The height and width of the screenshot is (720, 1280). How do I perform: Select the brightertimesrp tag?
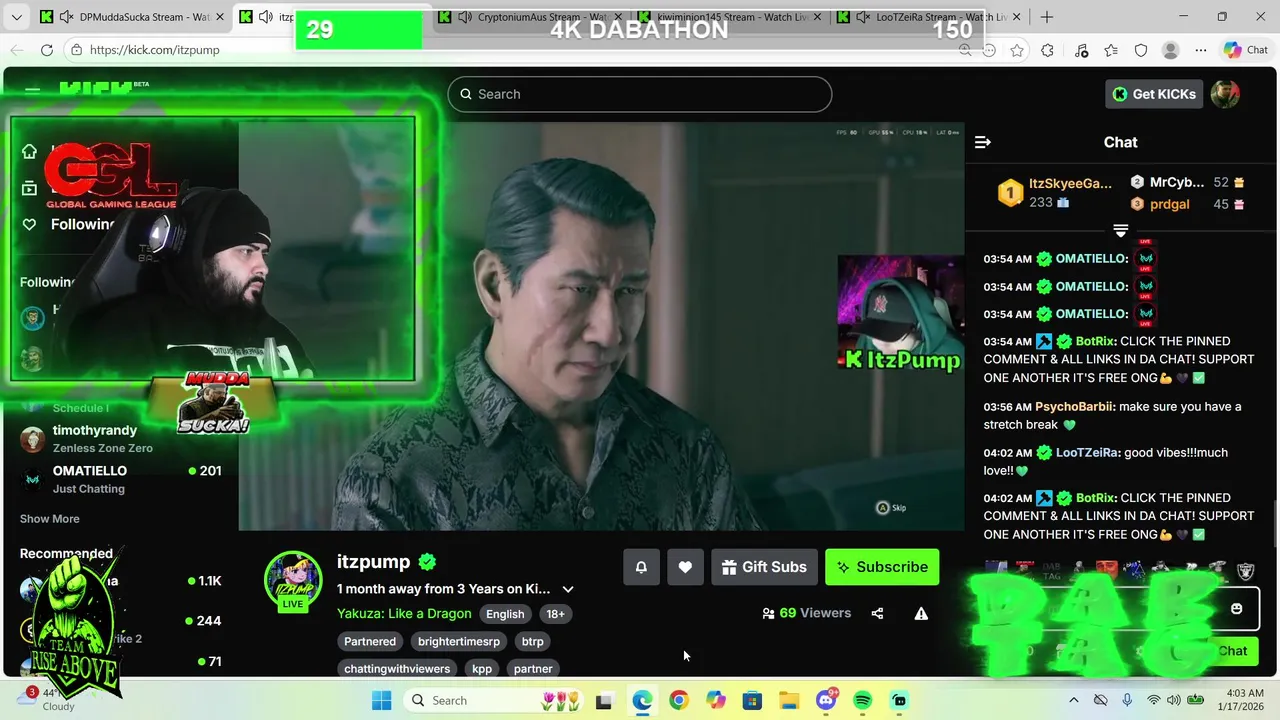point(459,642)
